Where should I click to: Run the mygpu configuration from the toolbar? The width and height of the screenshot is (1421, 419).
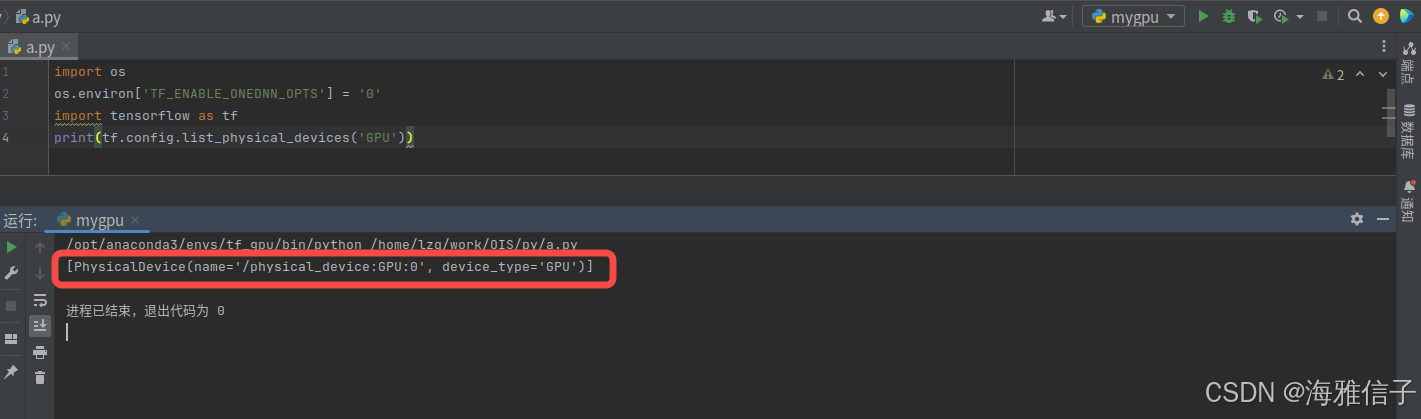(1204, 16)
